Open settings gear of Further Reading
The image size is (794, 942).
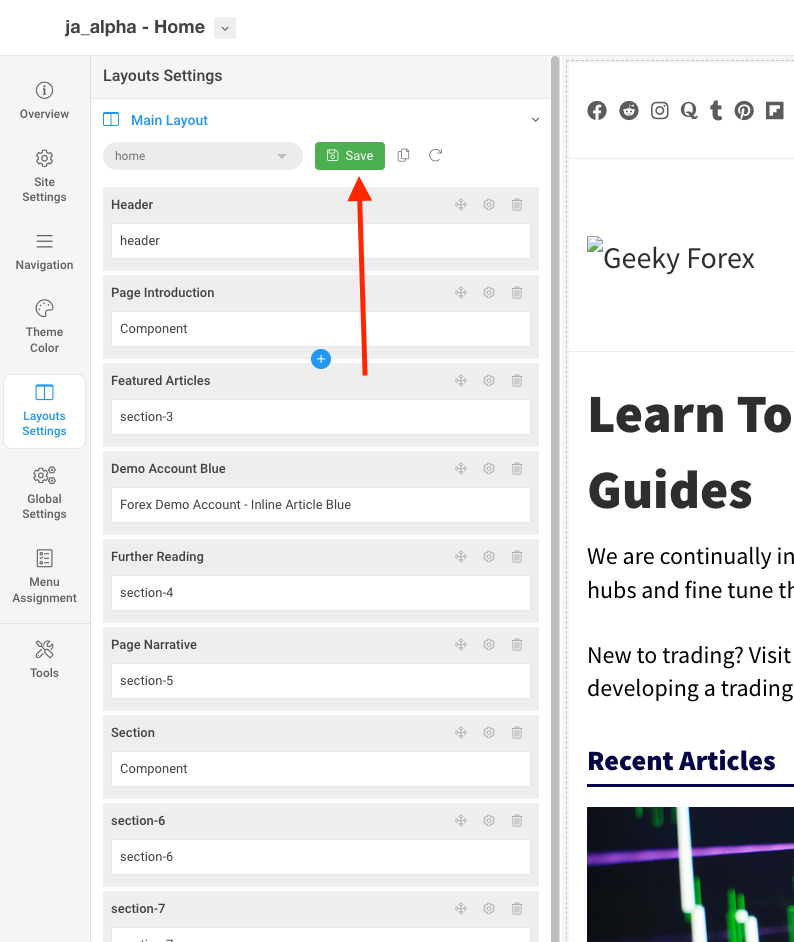point(489,556)
